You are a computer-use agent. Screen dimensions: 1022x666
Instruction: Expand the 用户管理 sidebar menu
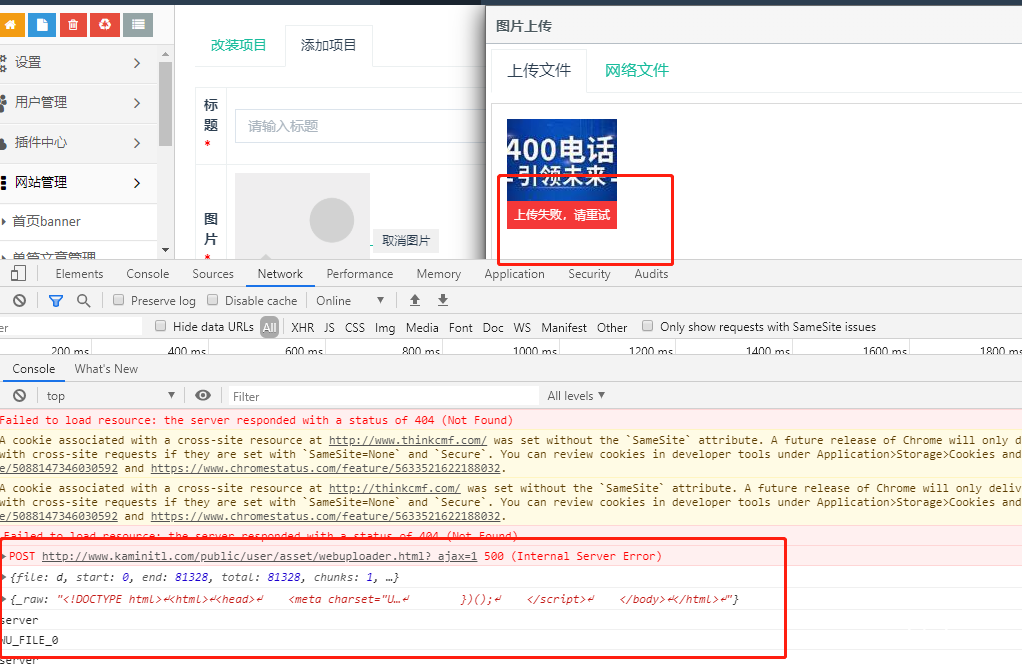point(78,102)
